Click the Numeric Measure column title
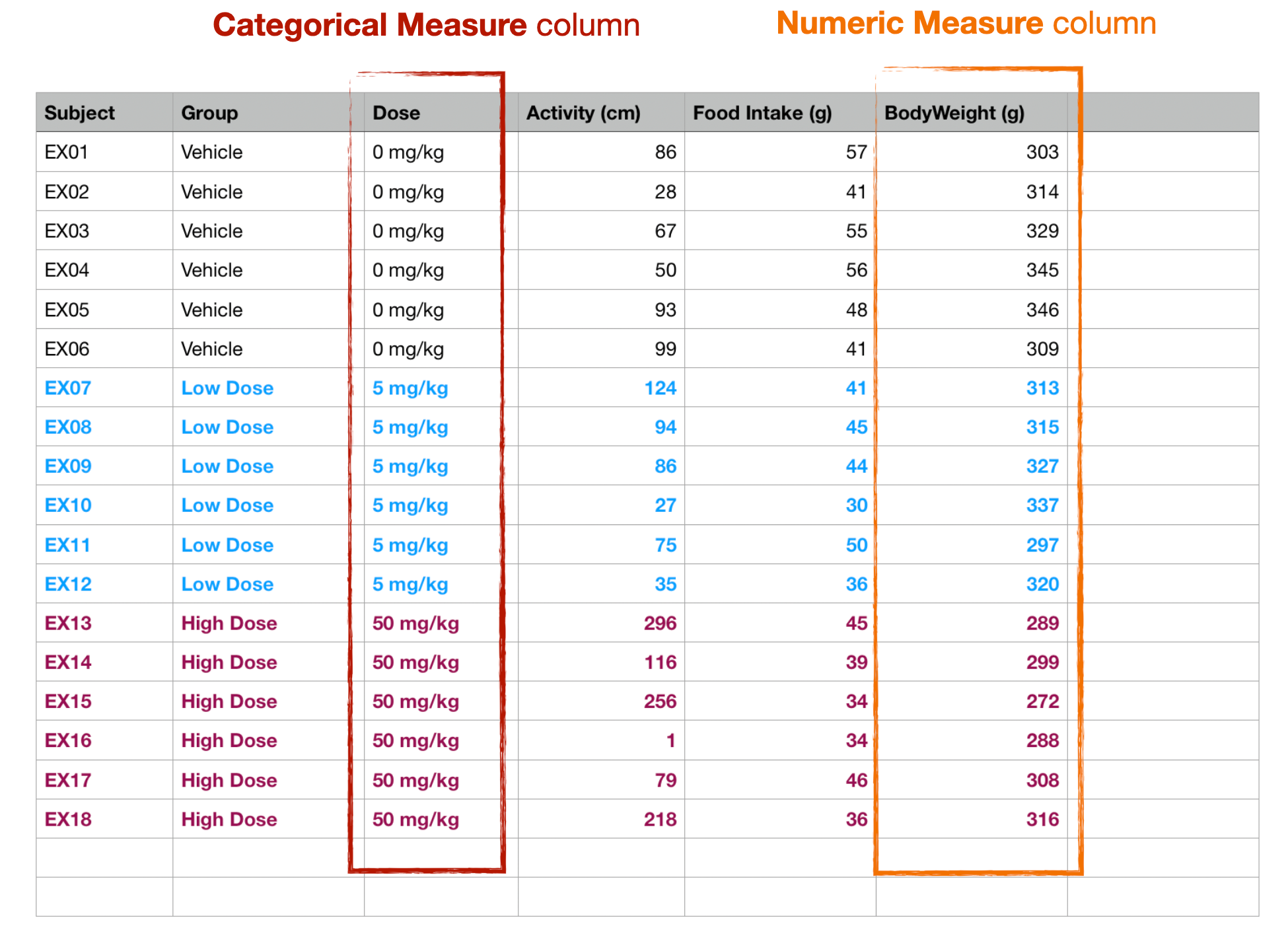This screenshot has height=926, width=1288. click(x=966, y=24)
